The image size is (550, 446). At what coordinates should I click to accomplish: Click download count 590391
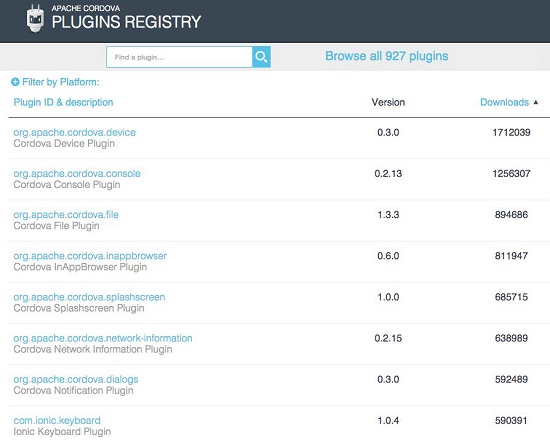click(511, 420)
